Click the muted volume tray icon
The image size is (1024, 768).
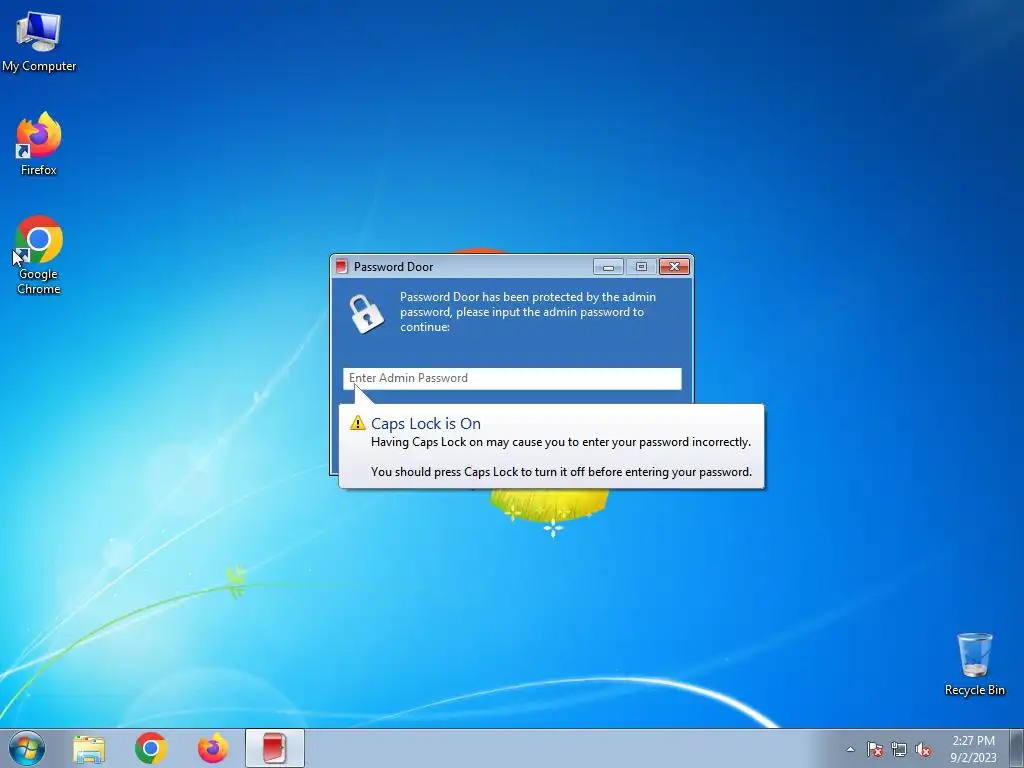pyautogui.click(x=923, y=749)
